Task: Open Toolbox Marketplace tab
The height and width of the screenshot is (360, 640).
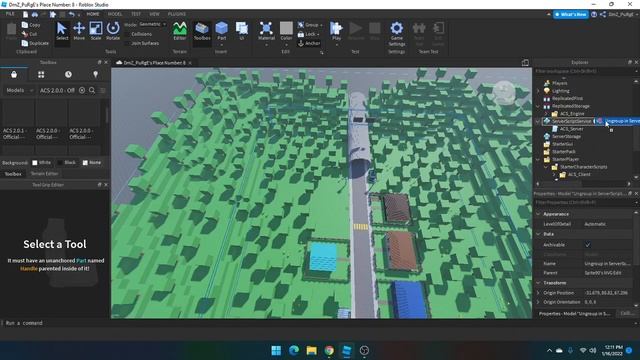Action: click(x=14, y=74)
